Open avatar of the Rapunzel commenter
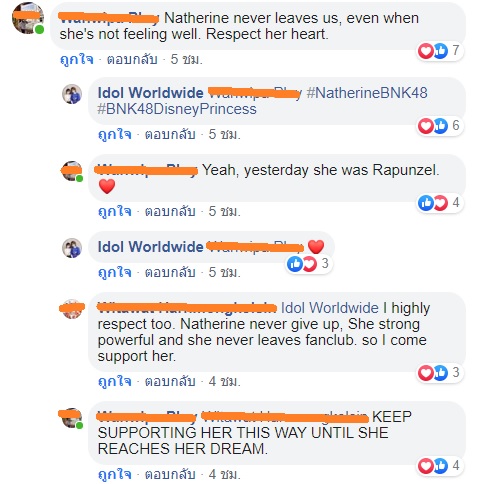Viewport: 500px width, 484px height. point(72,171)
